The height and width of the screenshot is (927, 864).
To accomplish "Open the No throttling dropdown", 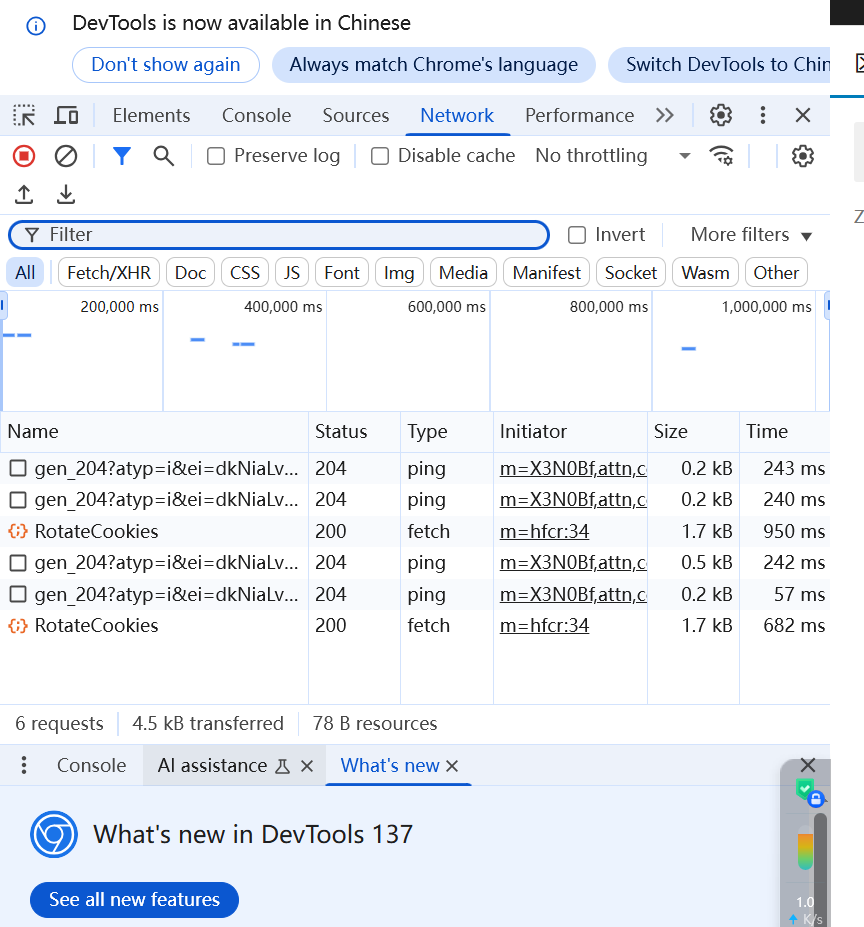I will (x=613, y=156).
